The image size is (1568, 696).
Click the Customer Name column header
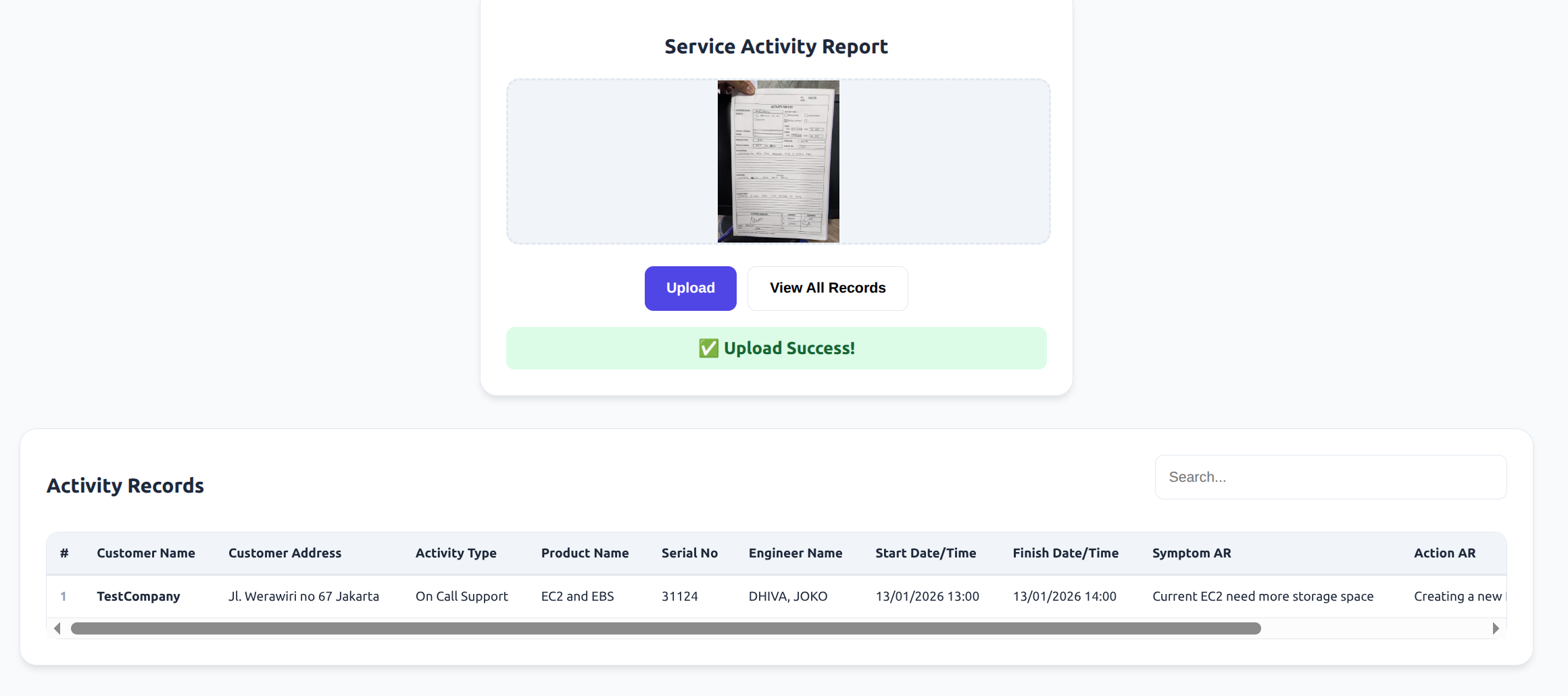click(146, 553)
